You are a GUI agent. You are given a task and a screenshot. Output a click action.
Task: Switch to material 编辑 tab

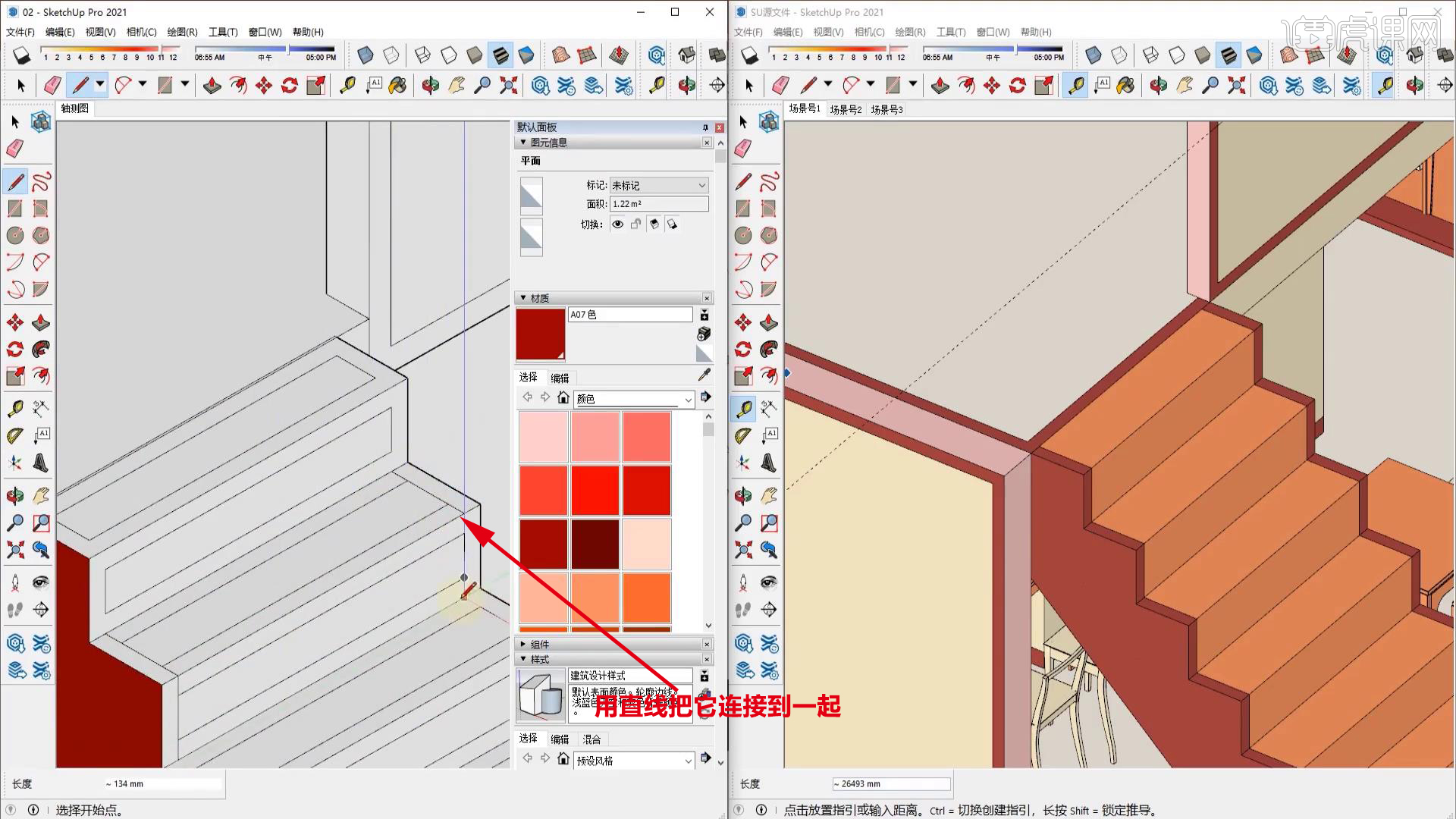click(560, 378)
